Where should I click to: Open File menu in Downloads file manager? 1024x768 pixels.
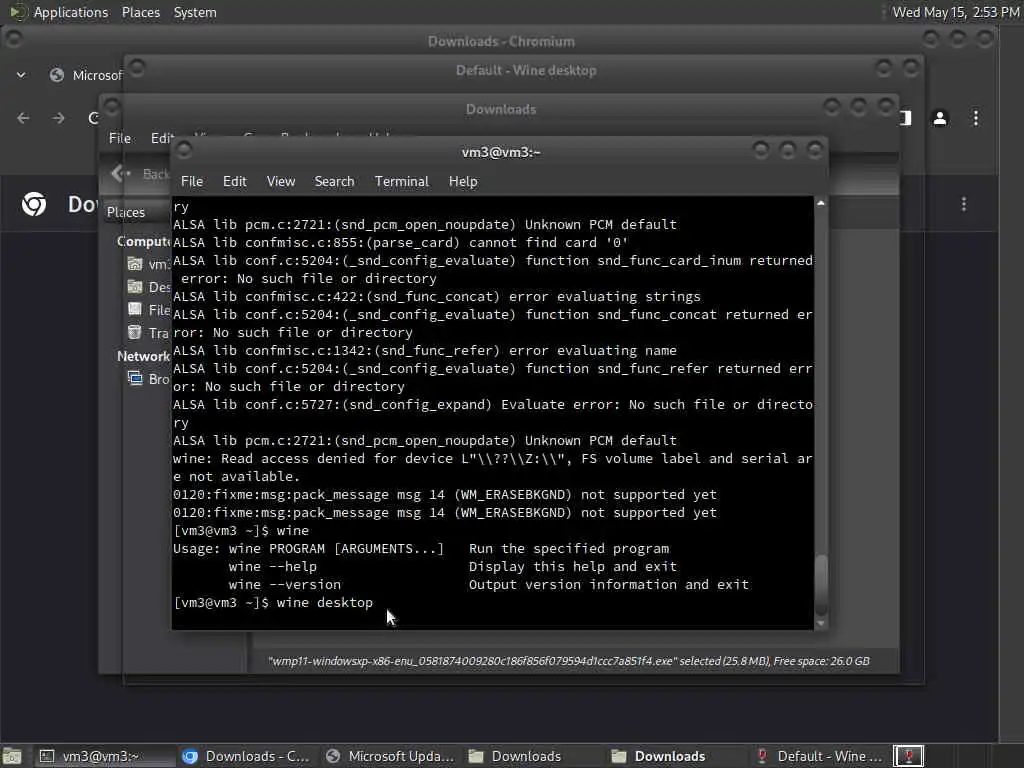pos(120,138)
